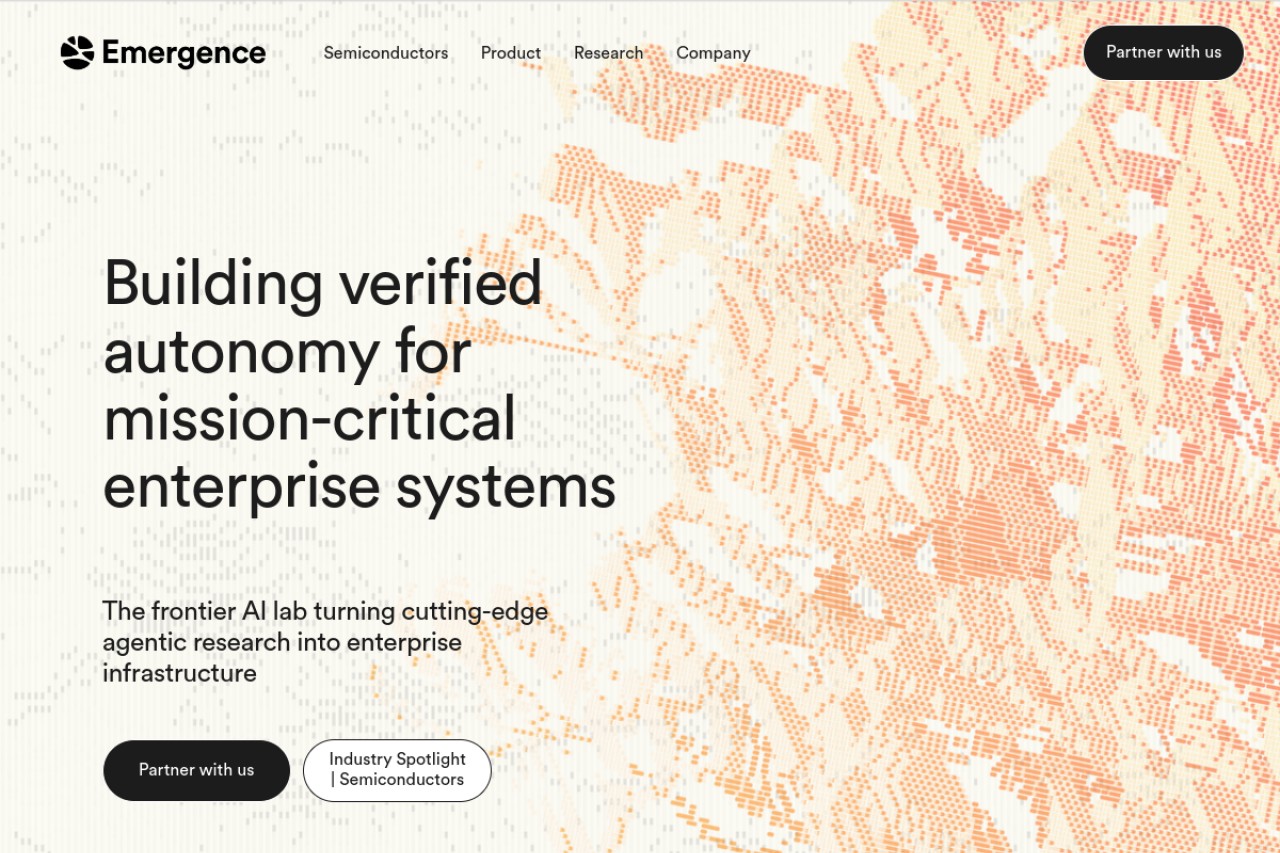This screenshot has width=1280, height=853.
Task: Click "agentic research into enterprise" tagline line
Action: pos(282,642)
